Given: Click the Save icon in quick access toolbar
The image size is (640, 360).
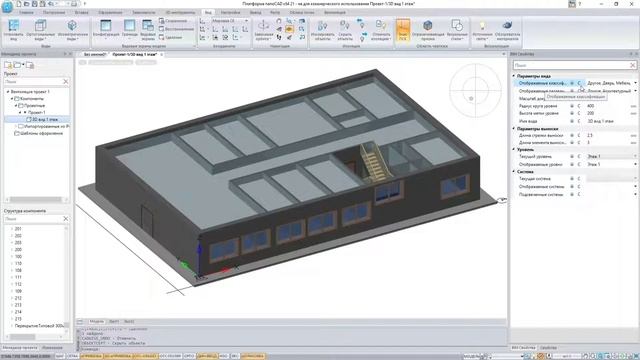Looking at the screenshot, I should point(35,4).
